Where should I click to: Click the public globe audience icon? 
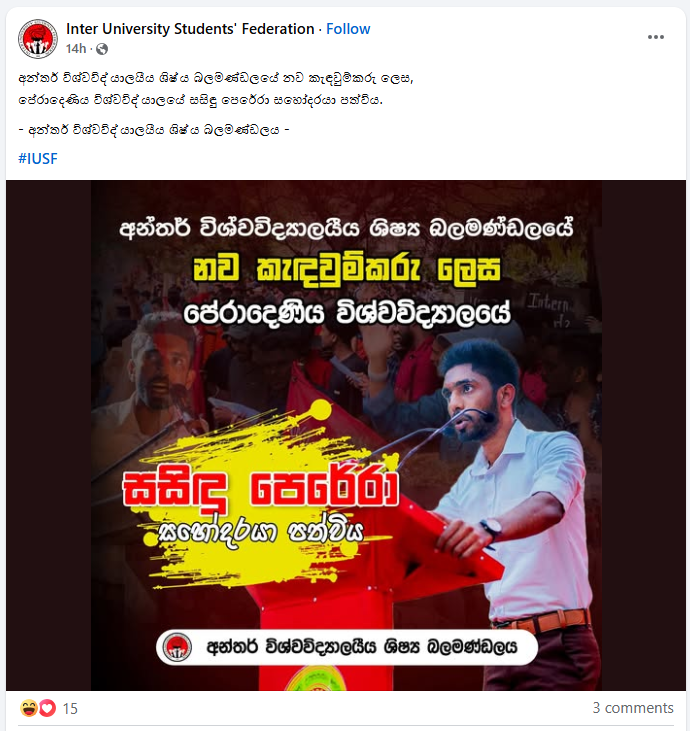pyautogui.click(x=102, y=49)
